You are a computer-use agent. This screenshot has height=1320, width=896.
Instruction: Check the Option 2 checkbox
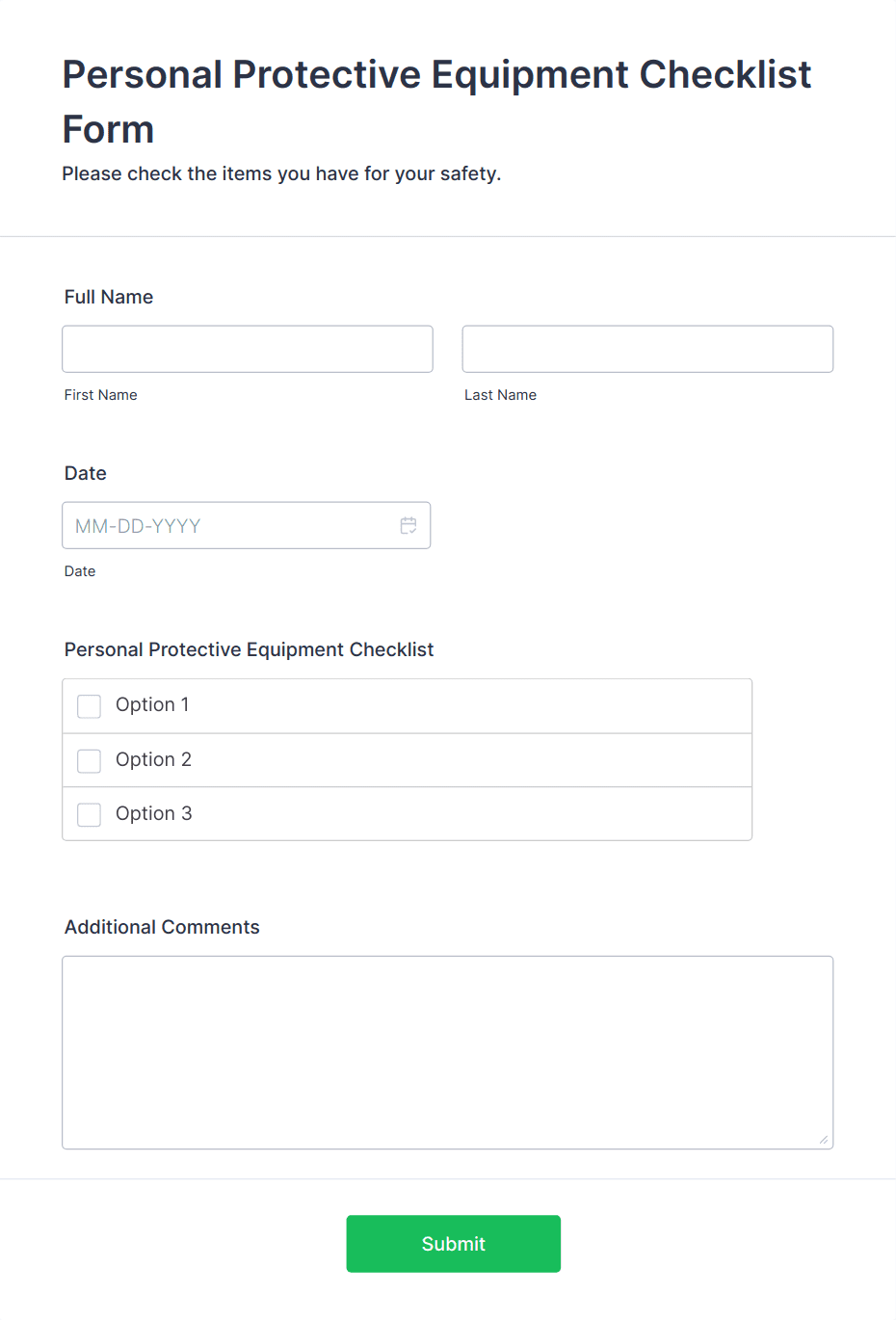[89, 760]
